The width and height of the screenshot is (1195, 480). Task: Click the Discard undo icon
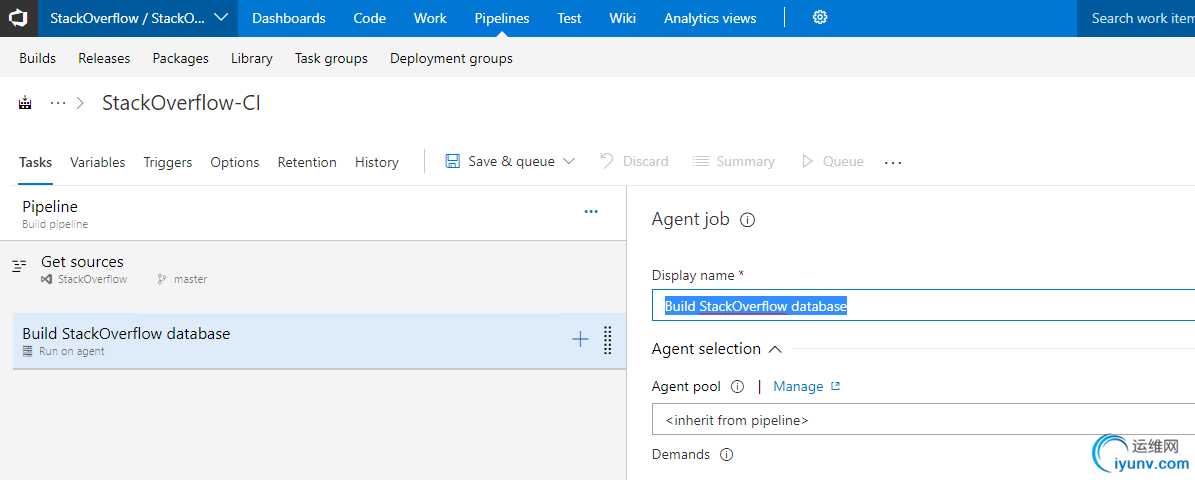[607, 161]
